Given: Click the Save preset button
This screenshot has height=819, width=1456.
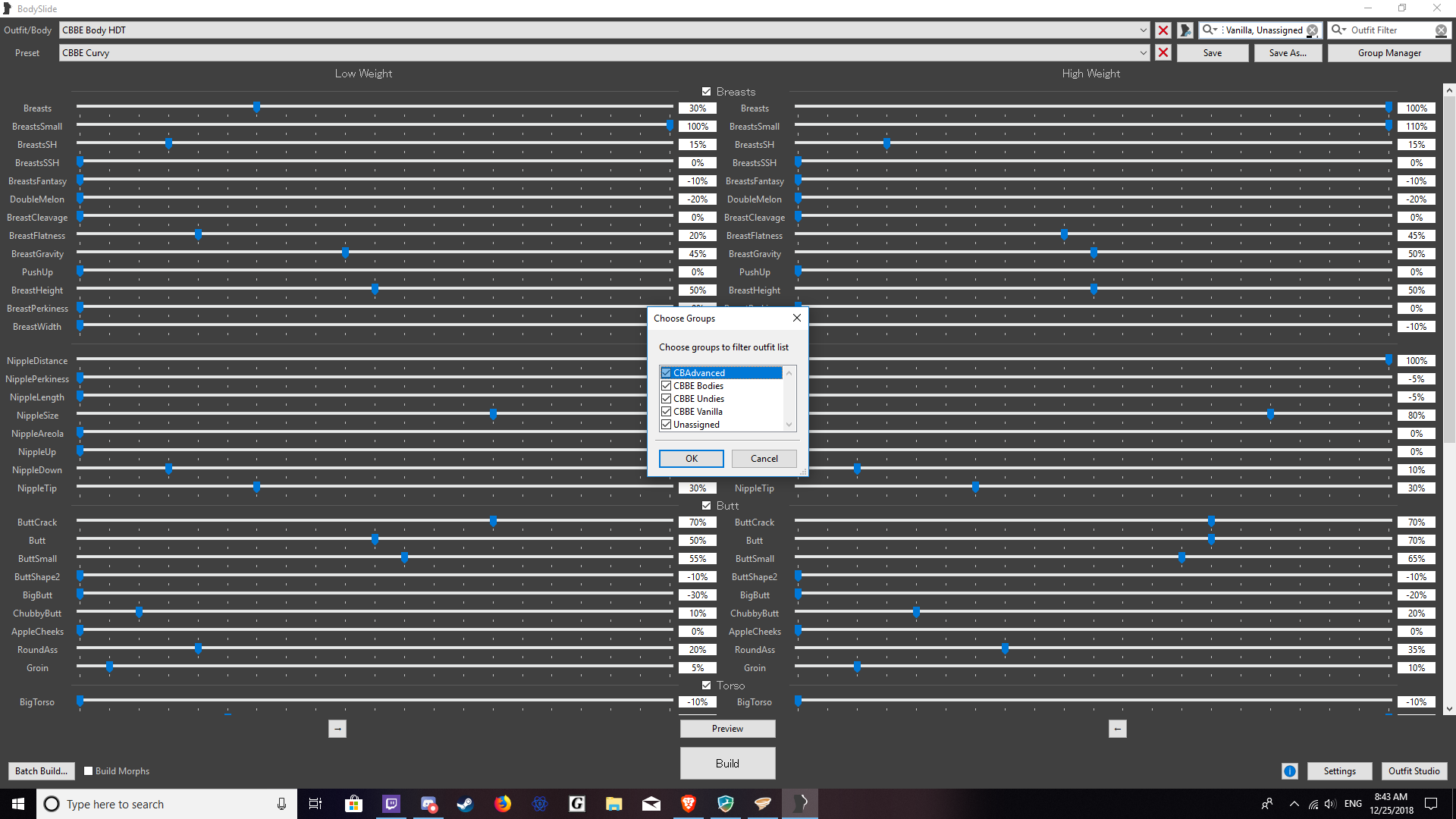Looking at the screenshot, I should [x=1212, y=53].
